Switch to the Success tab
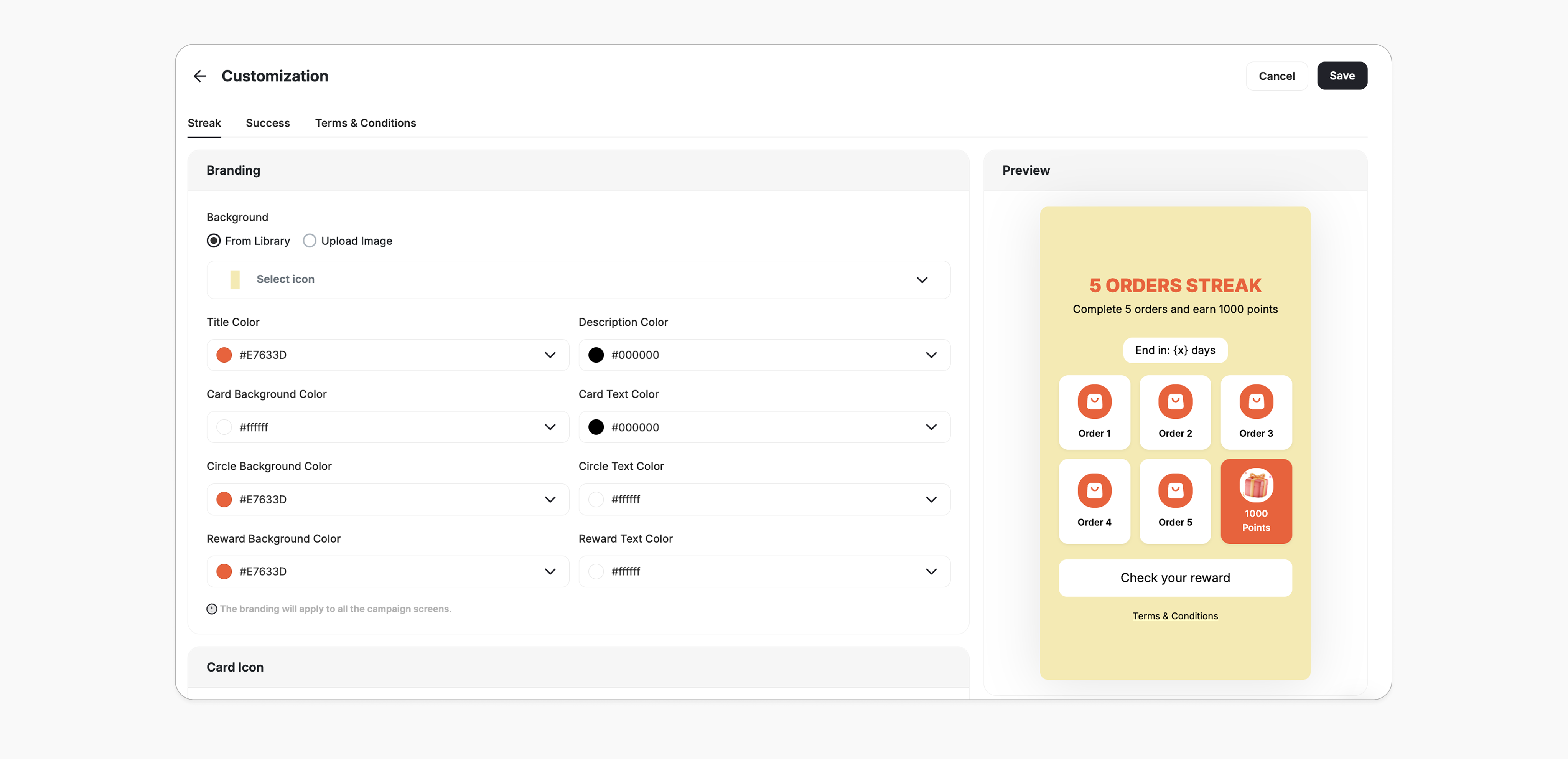 pos(268,123)
